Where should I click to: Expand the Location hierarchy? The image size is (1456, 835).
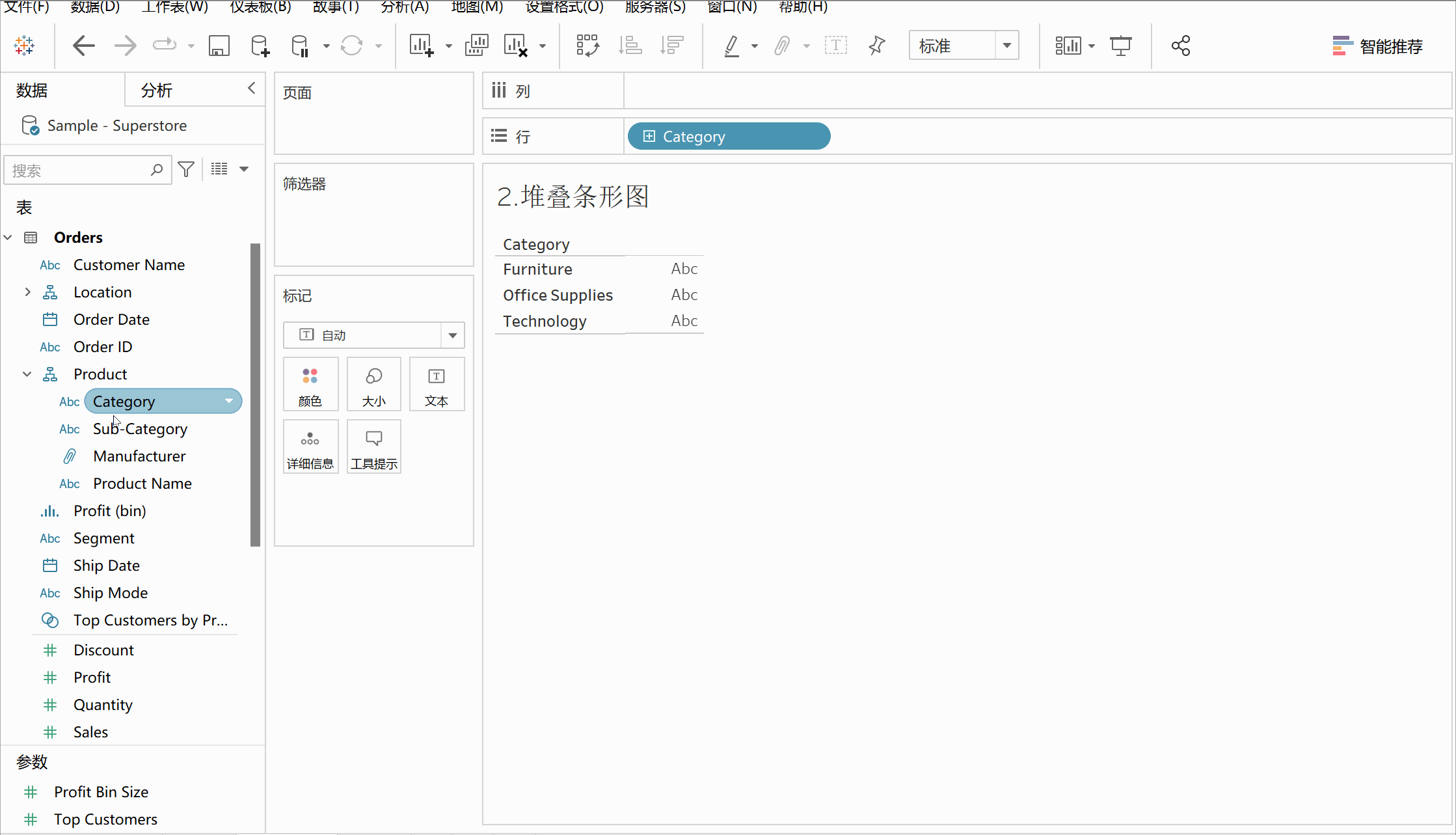coord(27,292)
